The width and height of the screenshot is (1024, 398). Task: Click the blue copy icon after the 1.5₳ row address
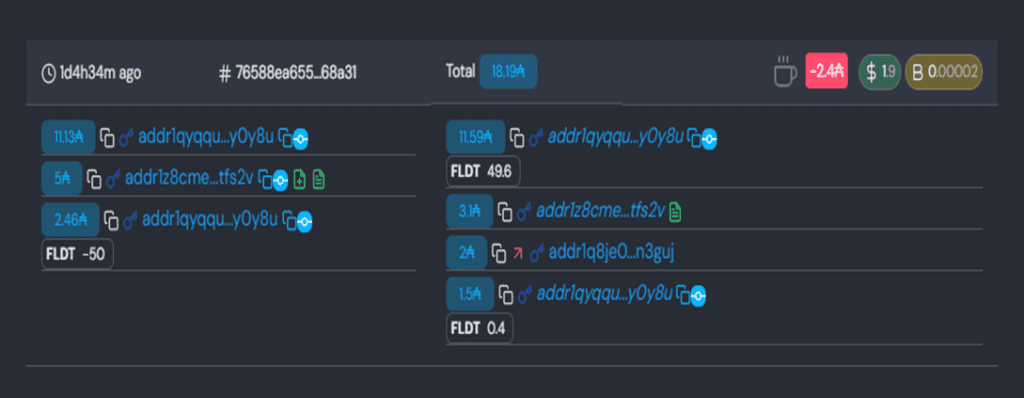pos(683,295)
